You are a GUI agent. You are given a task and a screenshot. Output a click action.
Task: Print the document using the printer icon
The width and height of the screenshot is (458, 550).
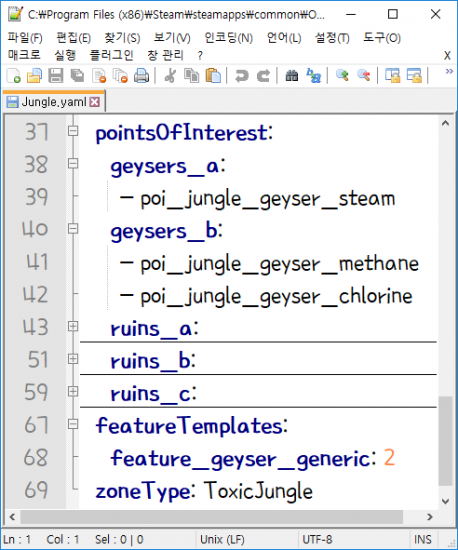pos(141,75)
